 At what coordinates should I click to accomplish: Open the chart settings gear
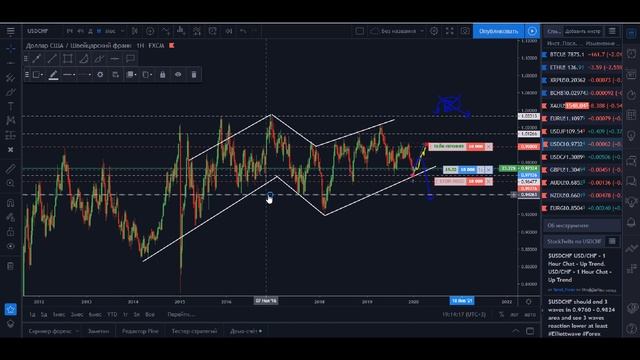tap(434, 31)
